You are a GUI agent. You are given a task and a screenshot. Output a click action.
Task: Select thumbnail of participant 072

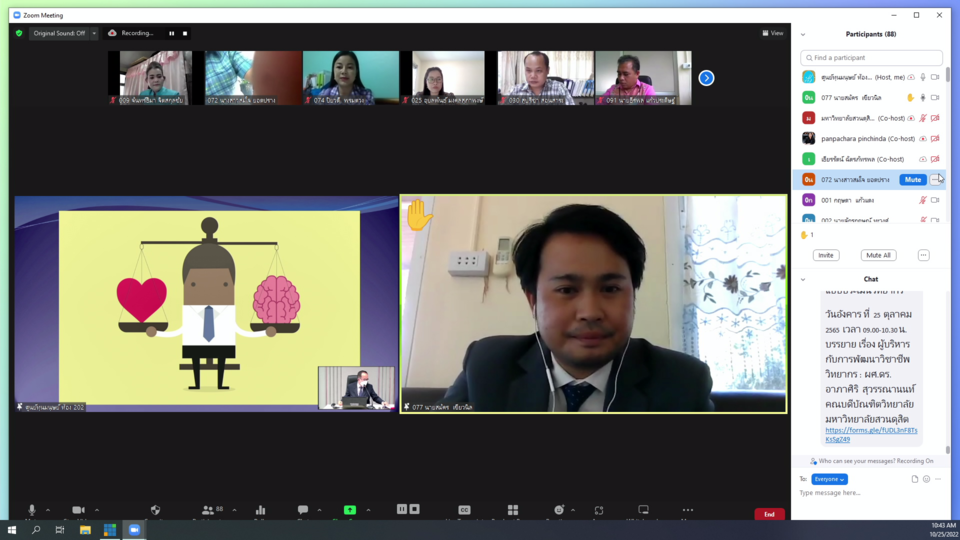[253, 78]
